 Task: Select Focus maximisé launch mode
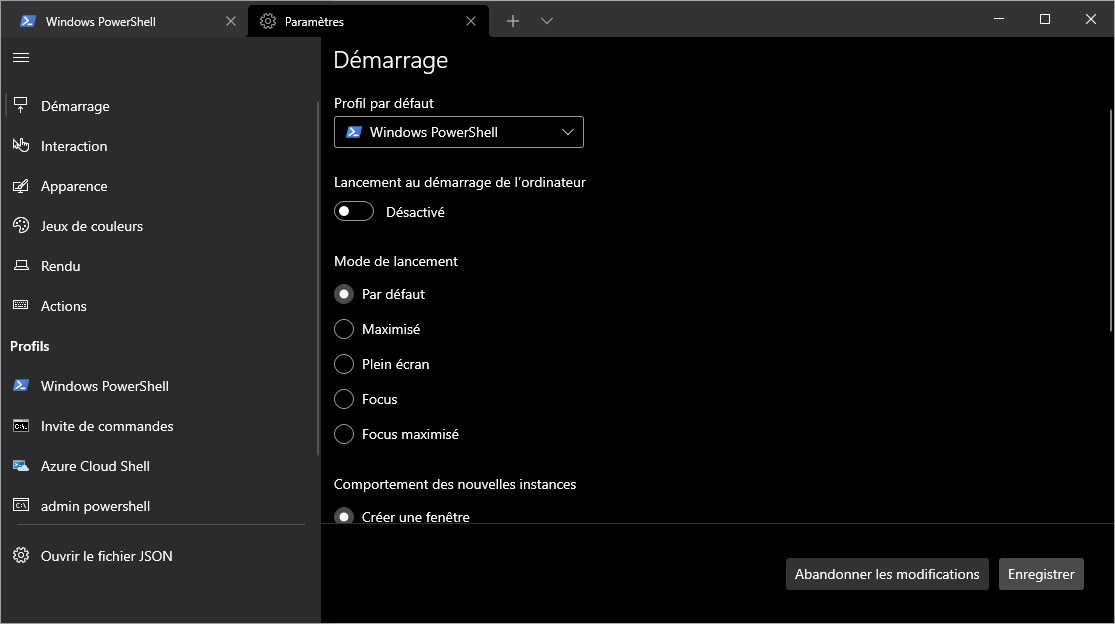click(344, 434)
